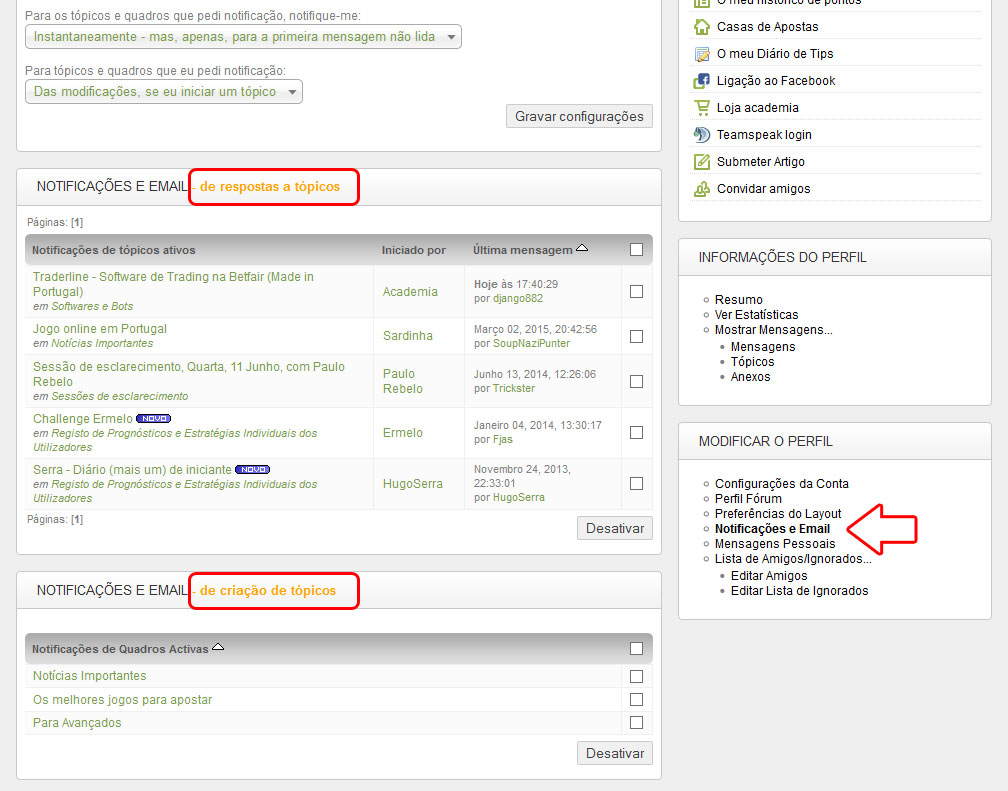The height and width of the screenshot is (791, 1008).
Task: Click the sort arrow beside Última mensagem
Action: pyautogui.click(x=582, y=249)
